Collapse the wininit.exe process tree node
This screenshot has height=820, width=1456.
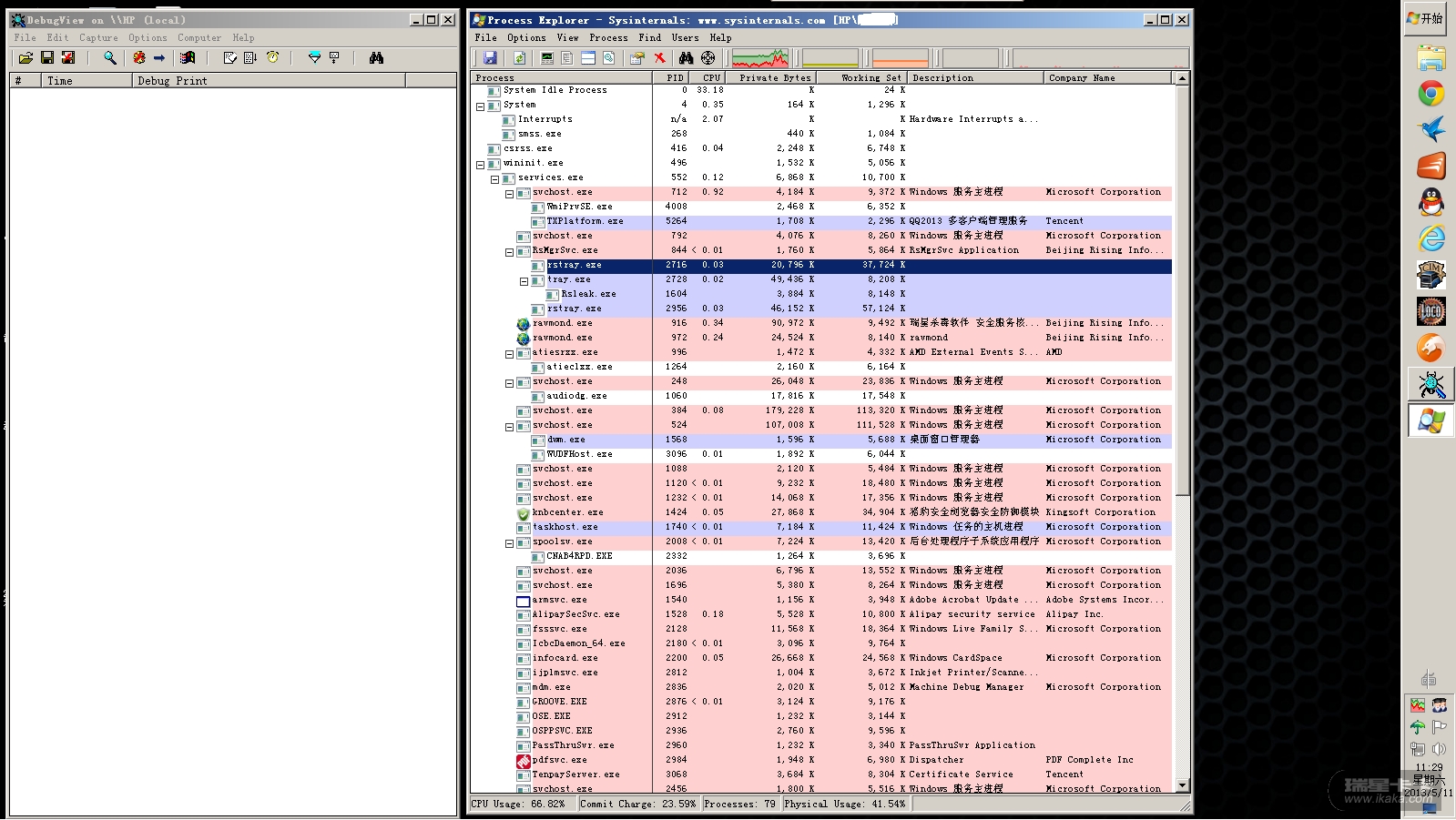point(480,165)
